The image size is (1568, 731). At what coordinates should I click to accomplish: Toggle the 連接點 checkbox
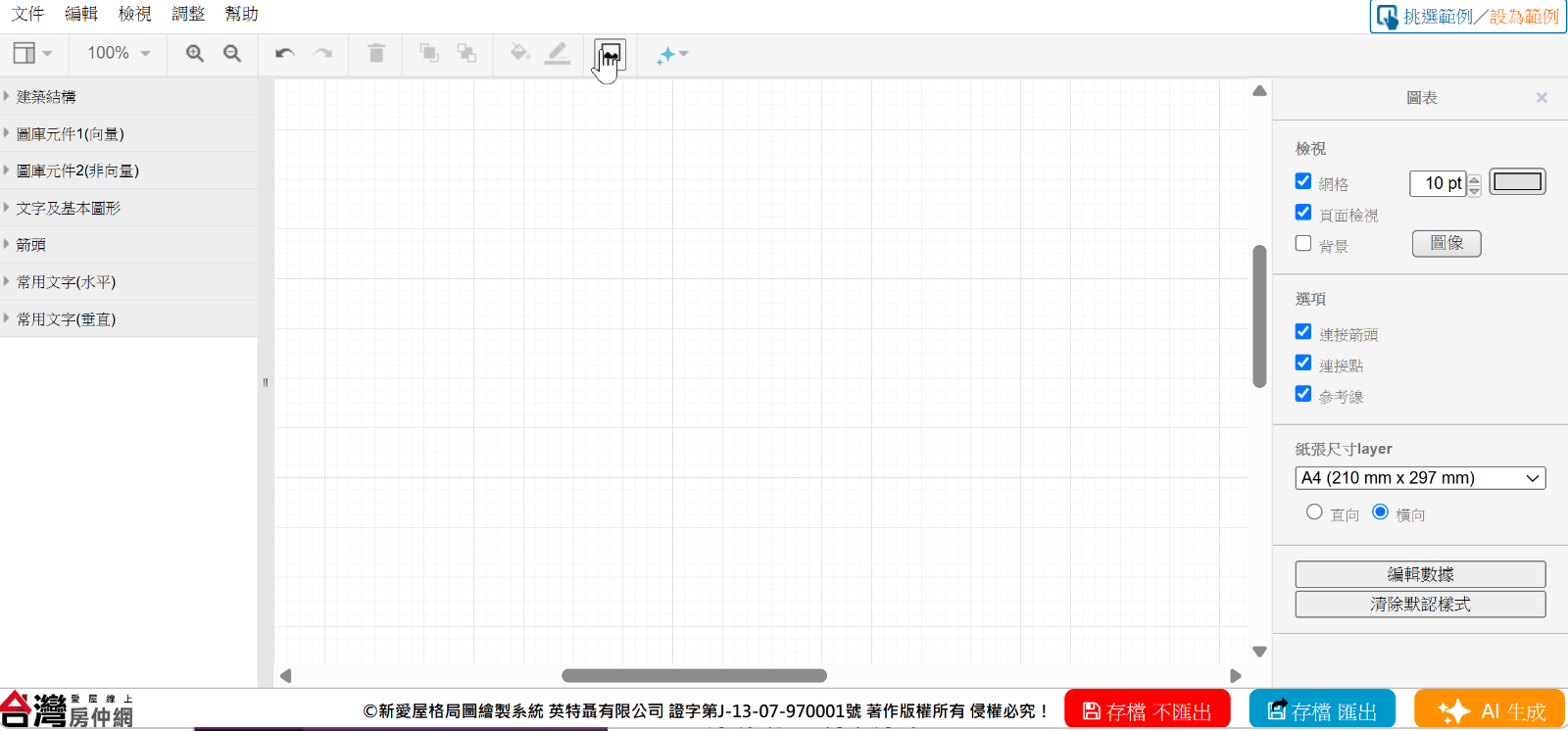(1303, 363)
